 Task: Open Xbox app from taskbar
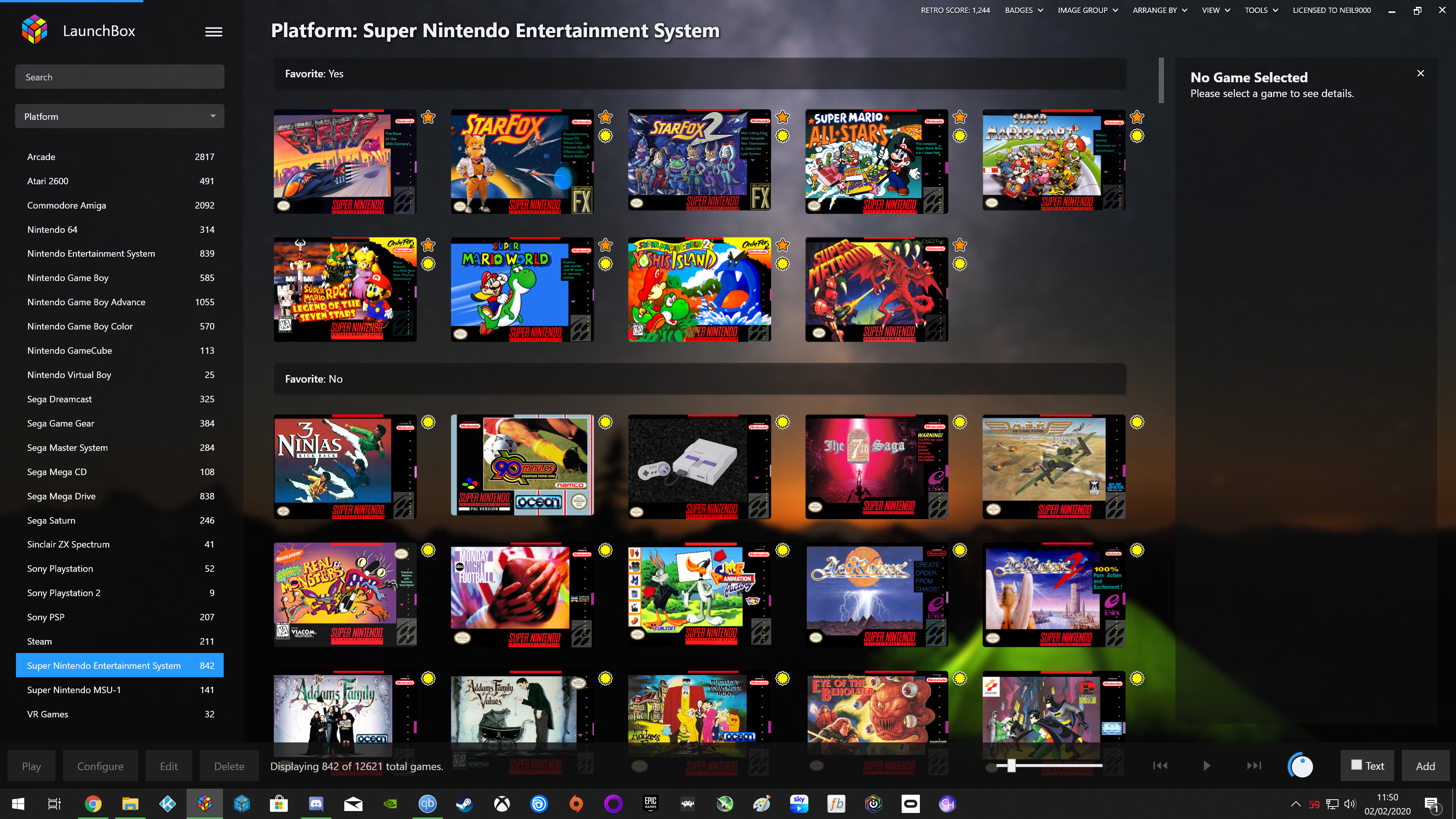tap(502, 804)
